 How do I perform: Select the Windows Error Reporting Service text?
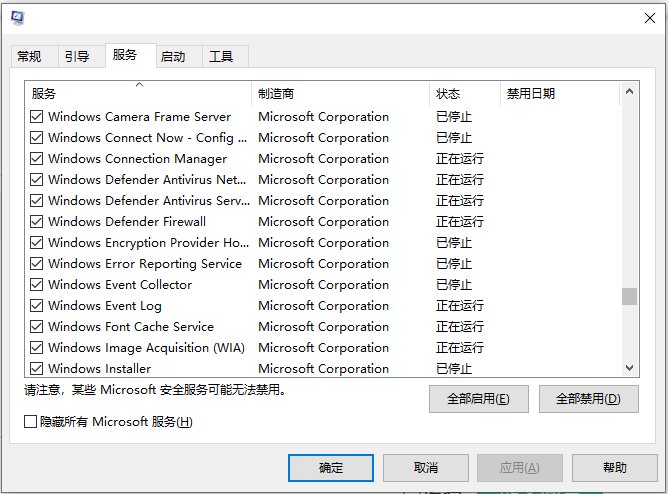point(145,264)
